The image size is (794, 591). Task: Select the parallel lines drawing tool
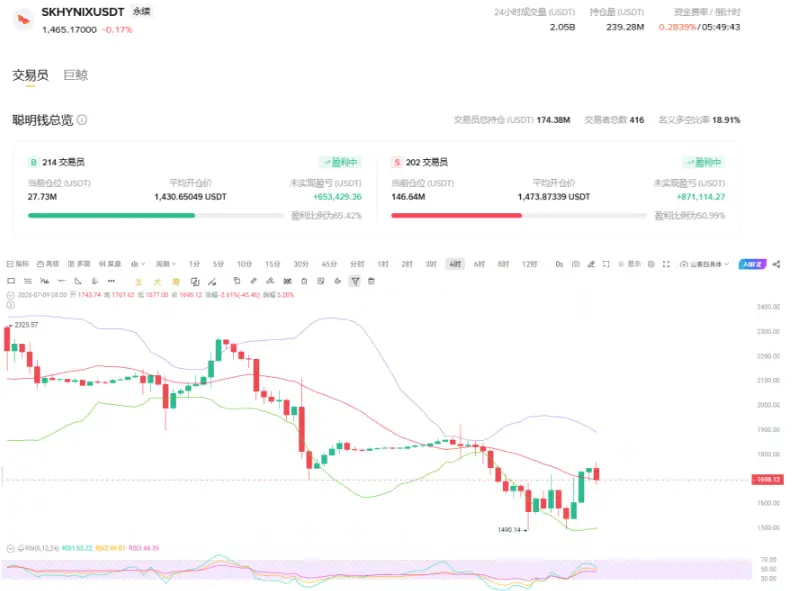(x=28, y=281)
